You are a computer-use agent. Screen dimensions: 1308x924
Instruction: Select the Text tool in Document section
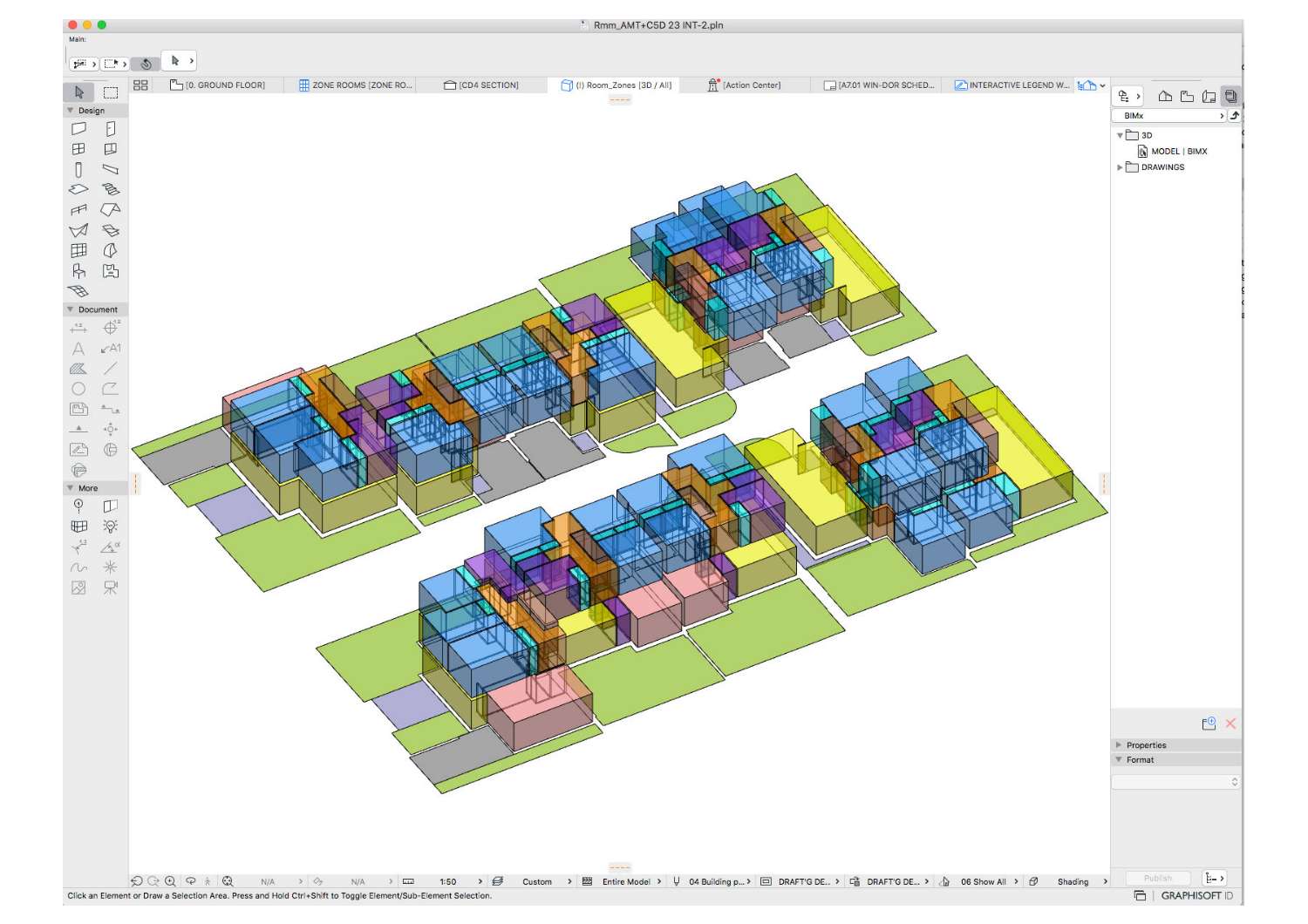tap(78, 347)
